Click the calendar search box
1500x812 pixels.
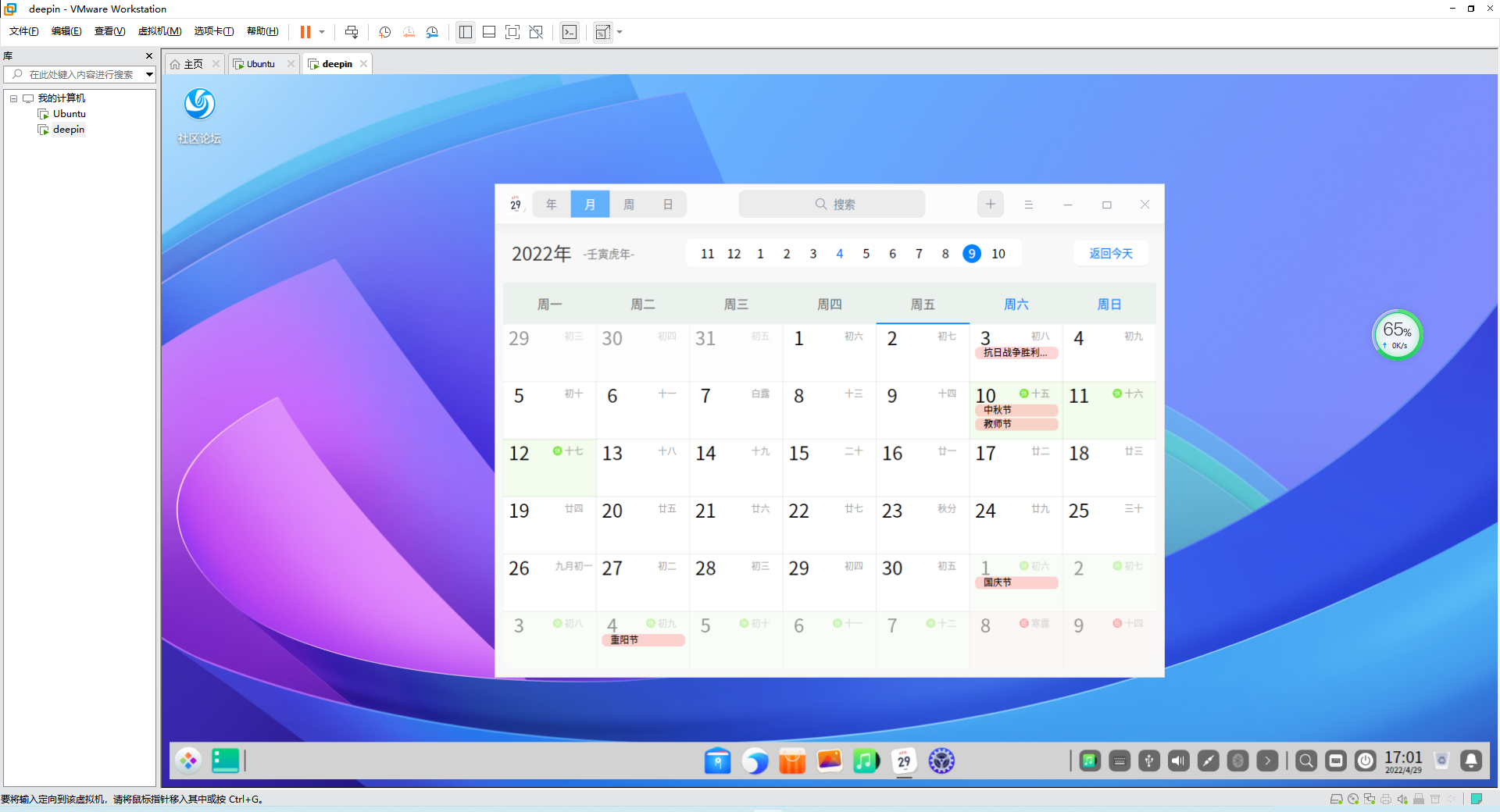pos(832,205)
